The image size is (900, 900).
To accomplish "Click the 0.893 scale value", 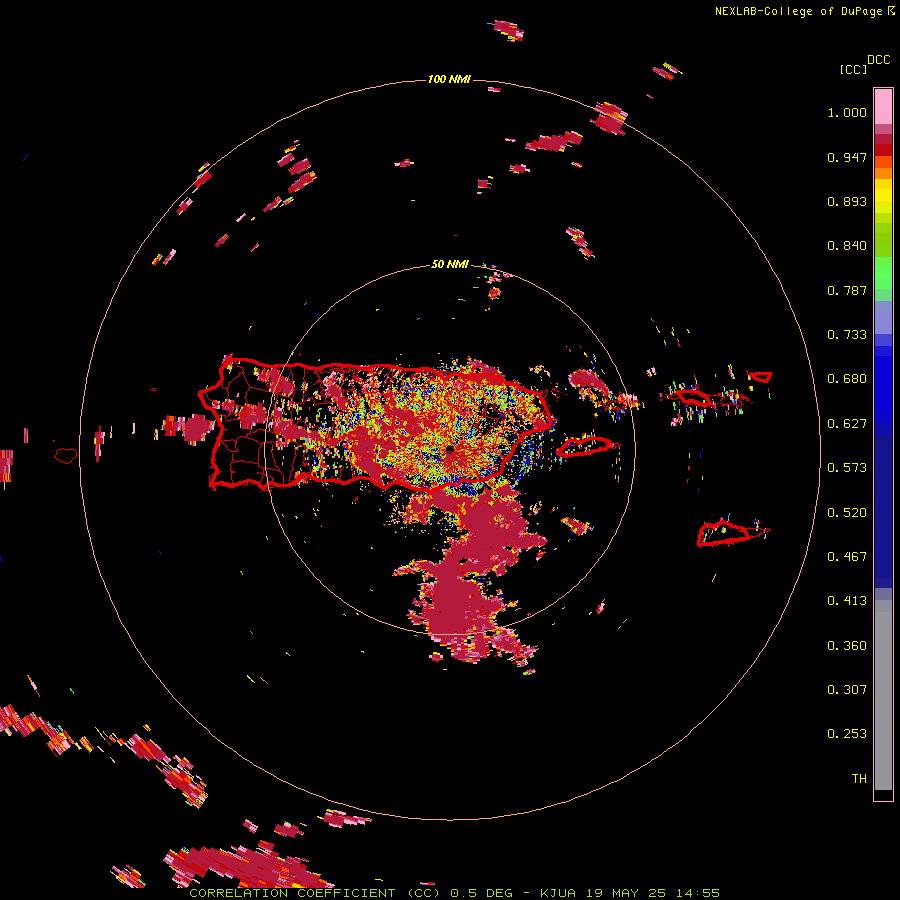I will tap(847, 201).
